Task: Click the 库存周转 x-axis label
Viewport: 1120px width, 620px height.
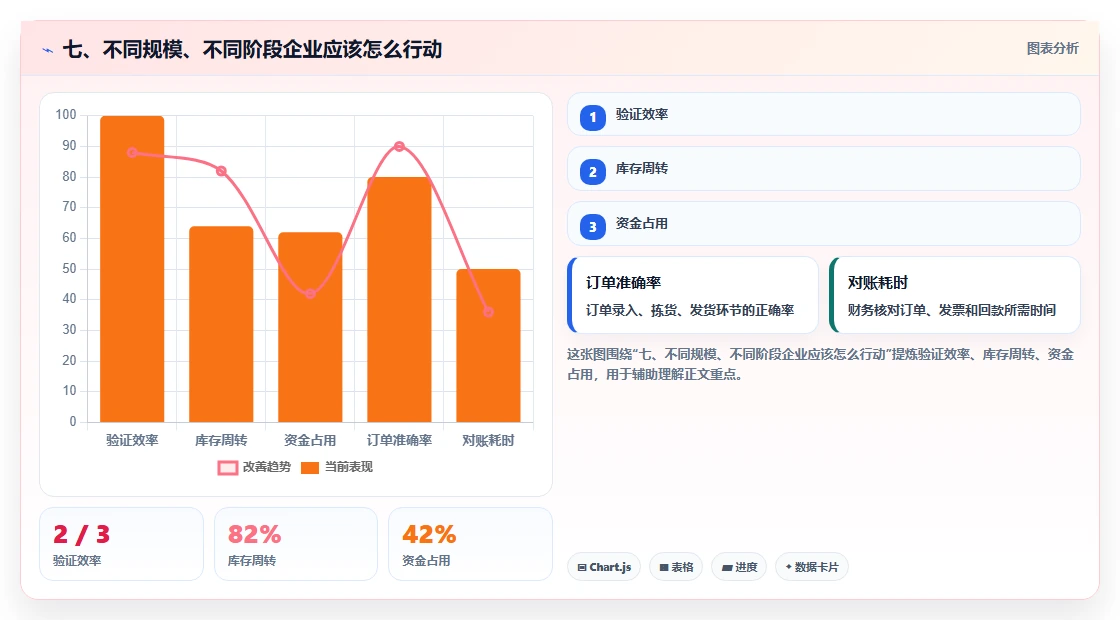Action: (x=221, y=441)
